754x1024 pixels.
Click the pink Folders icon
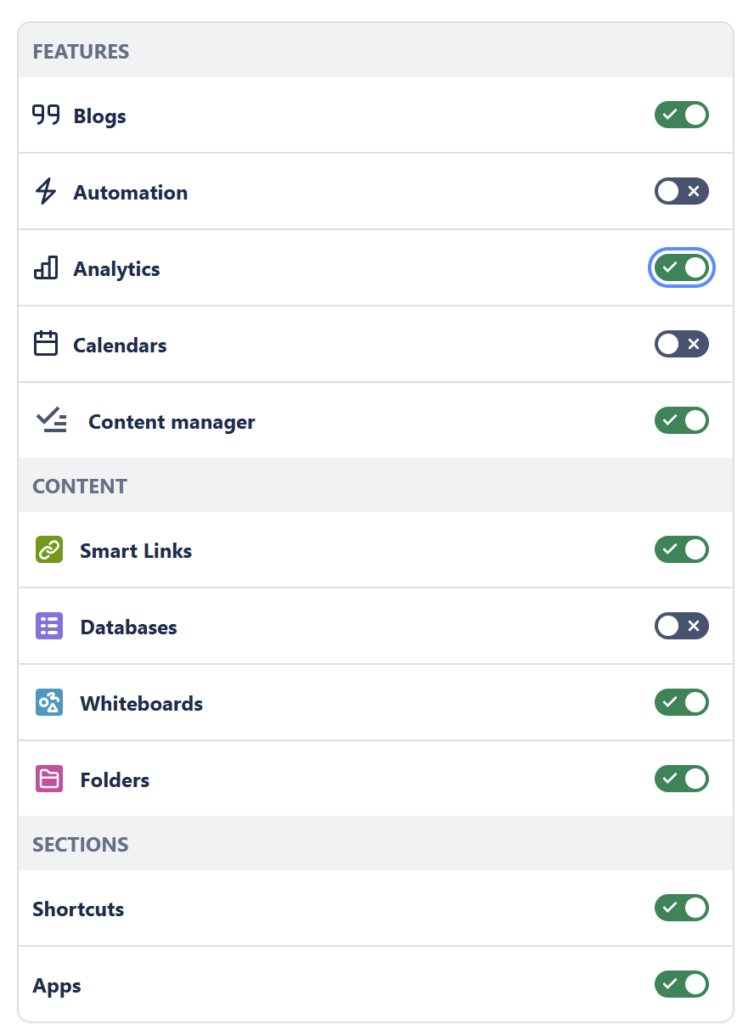(x=49, y=779)
